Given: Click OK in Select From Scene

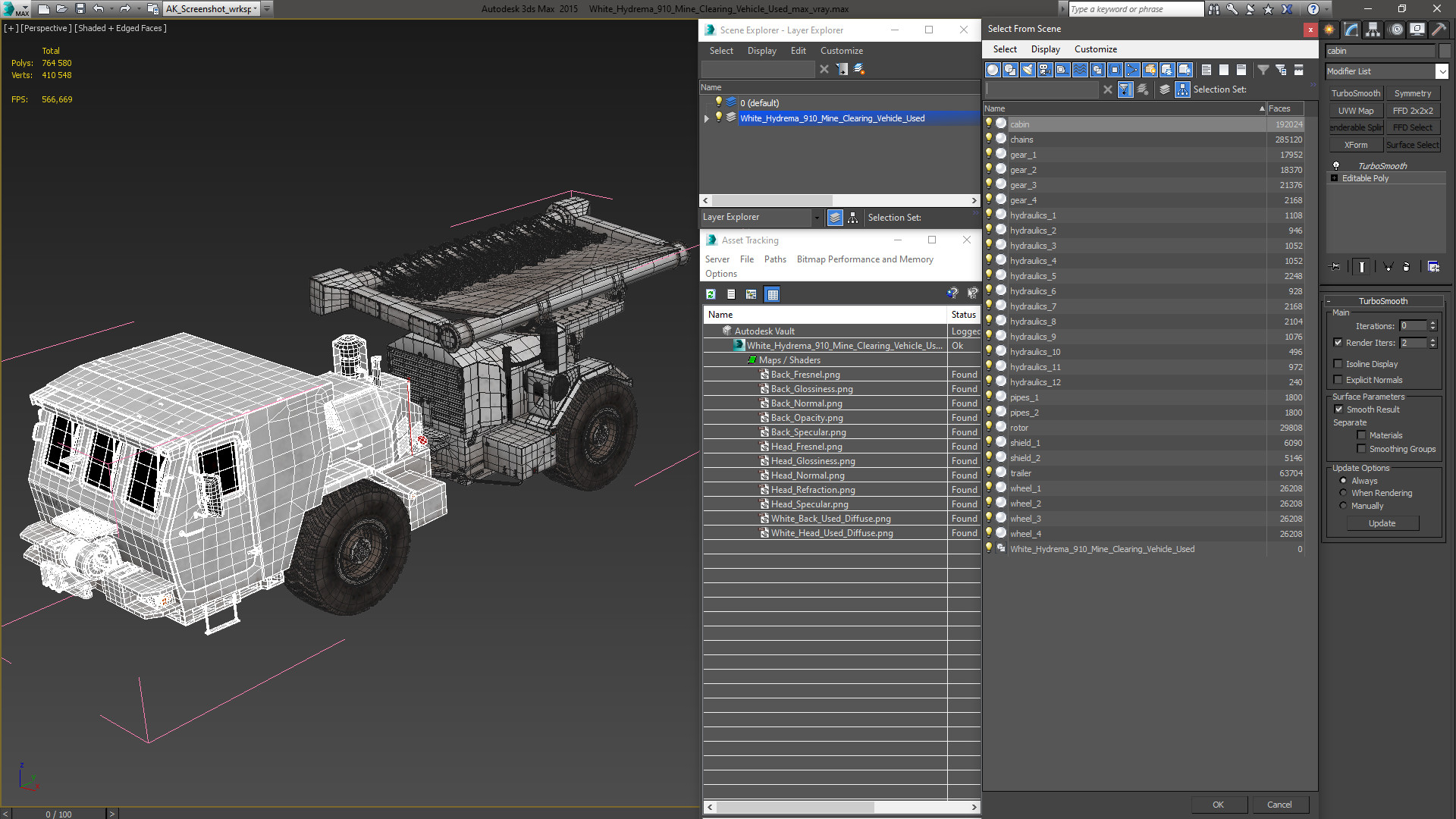Looking at the screenshot, I should click(x=1218, y=805).
